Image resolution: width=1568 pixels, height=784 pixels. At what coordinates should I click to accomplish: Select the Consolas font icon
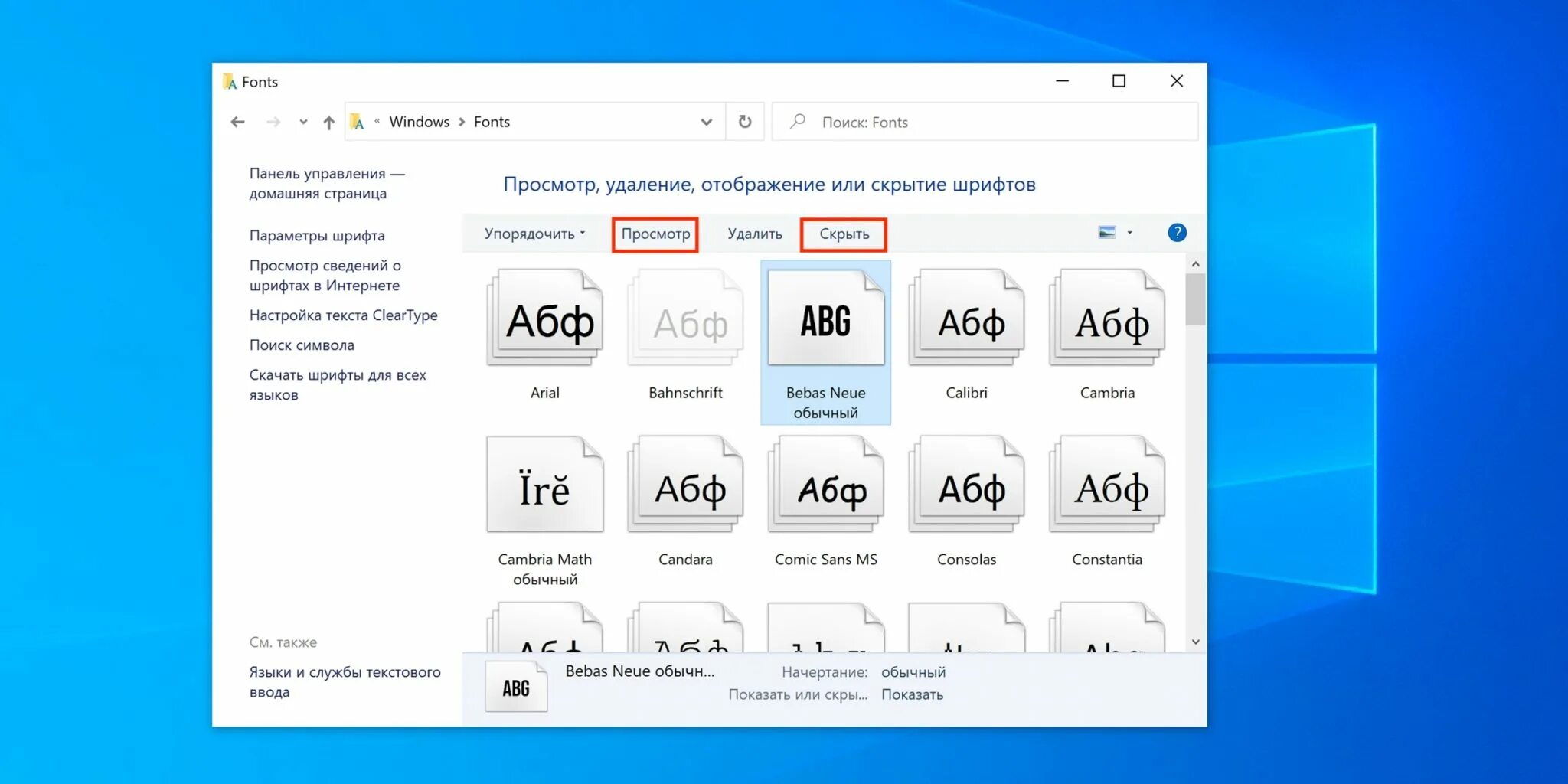966,485
